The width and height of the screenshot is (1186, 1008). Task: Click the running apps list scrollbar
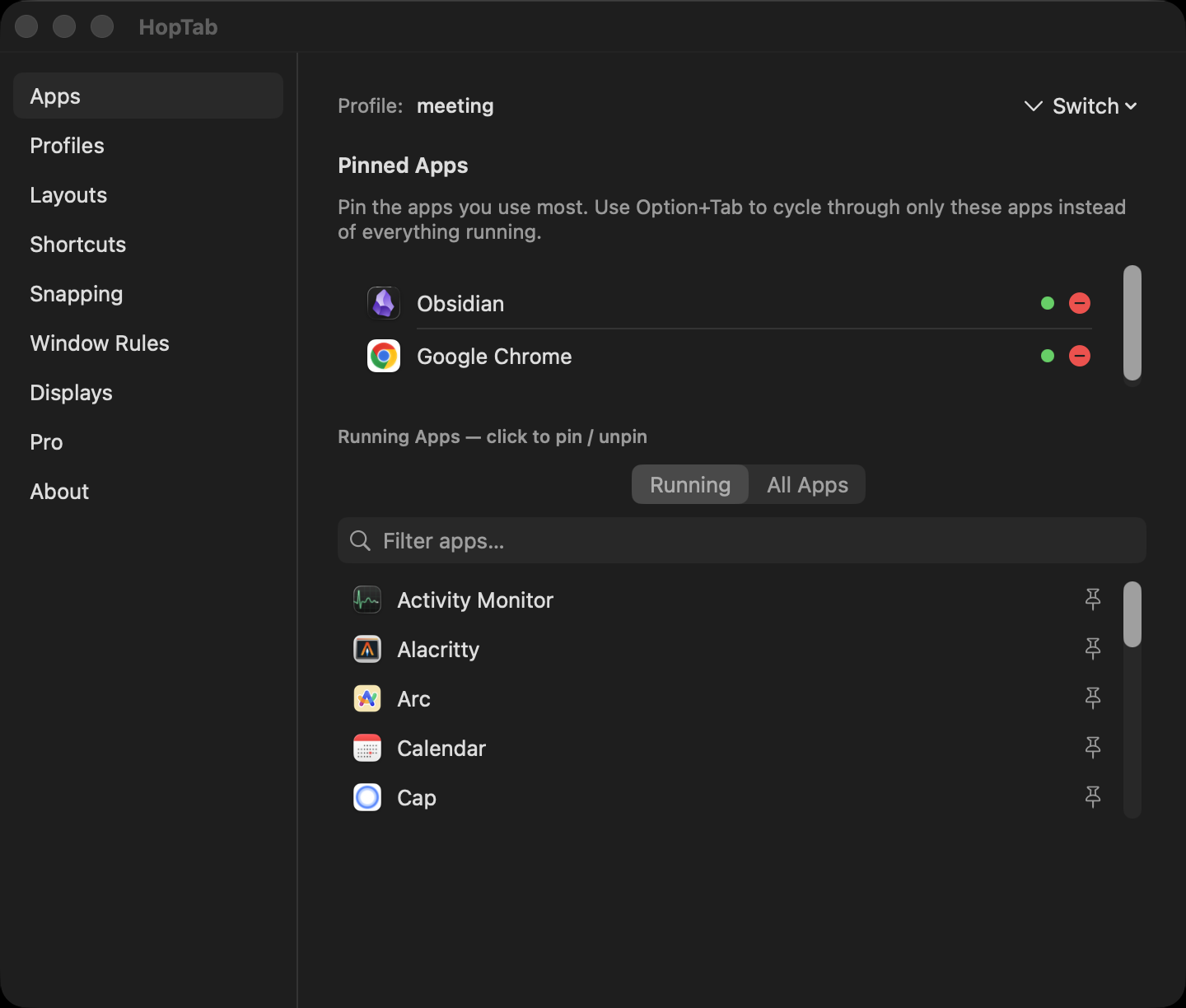pos(1132,614)
